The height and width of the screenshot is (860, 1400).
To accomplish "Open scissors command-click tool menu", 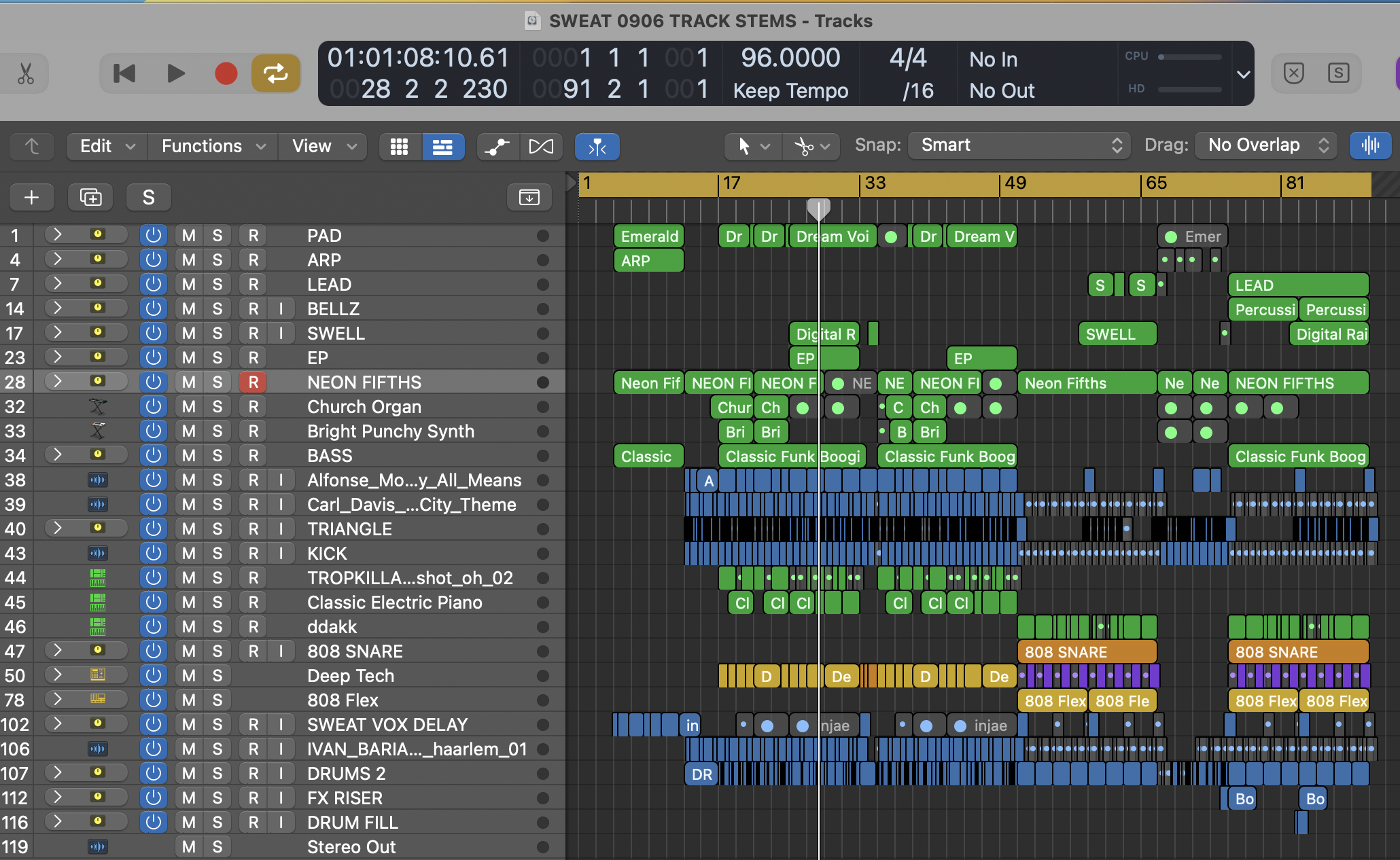I will pyautogui.click(x=811, y=146).
